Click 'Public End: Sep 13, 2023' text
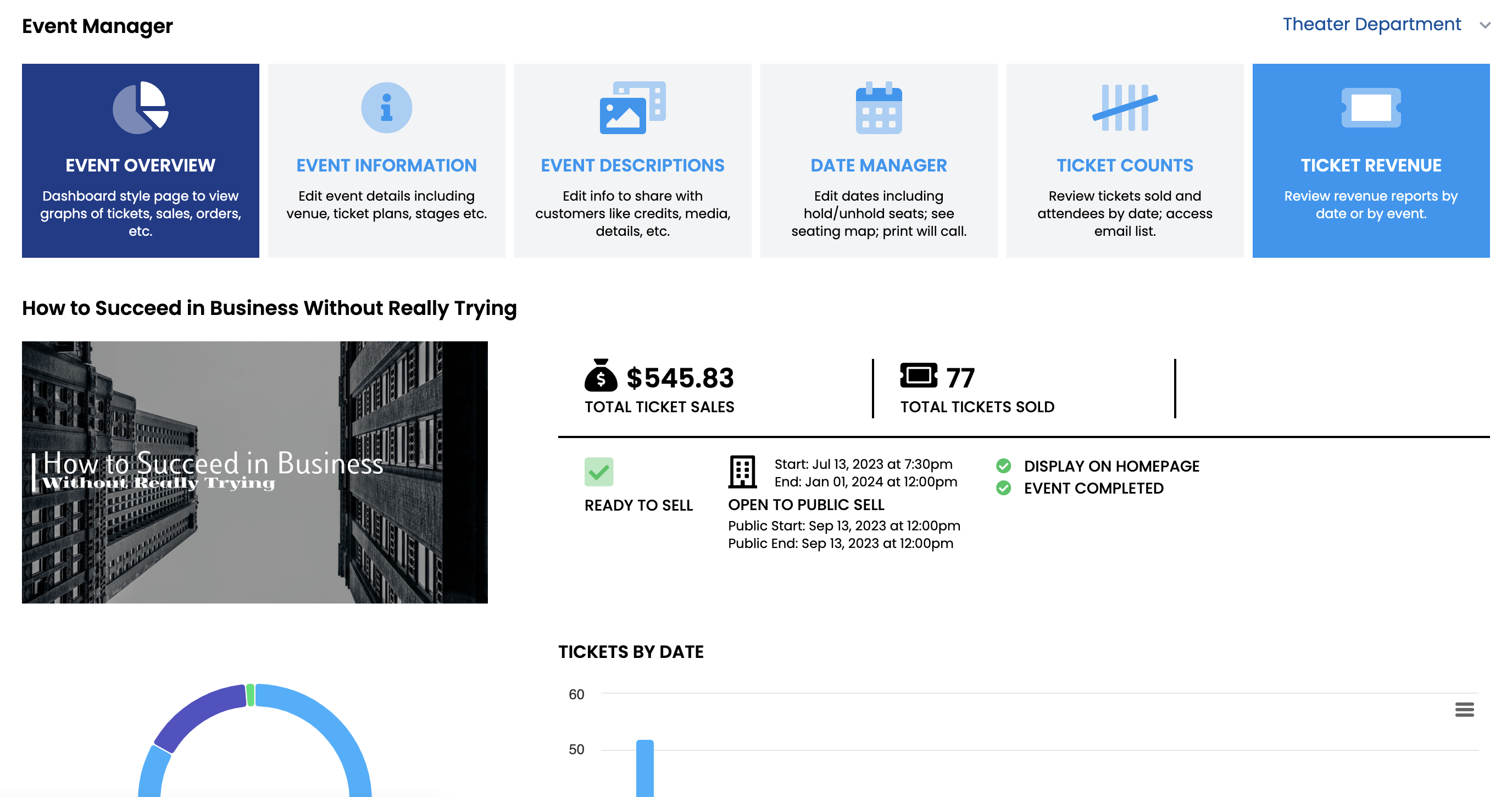This screenshot has height=797, width=1512. [x=841, y=543]
